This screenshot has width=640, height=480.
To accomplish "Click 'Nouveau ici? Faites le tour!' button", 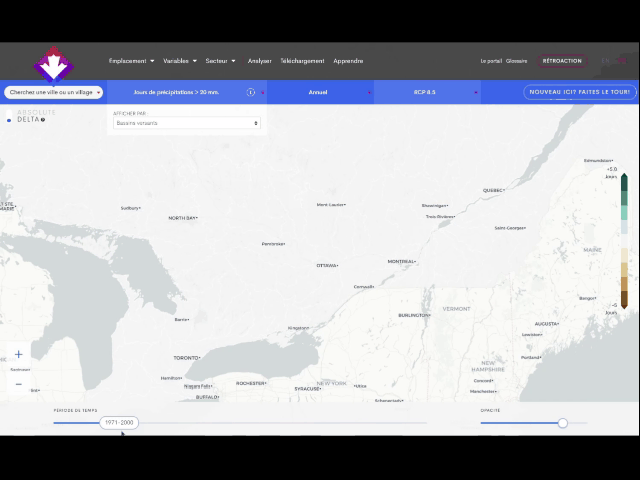I will (580, 92).
